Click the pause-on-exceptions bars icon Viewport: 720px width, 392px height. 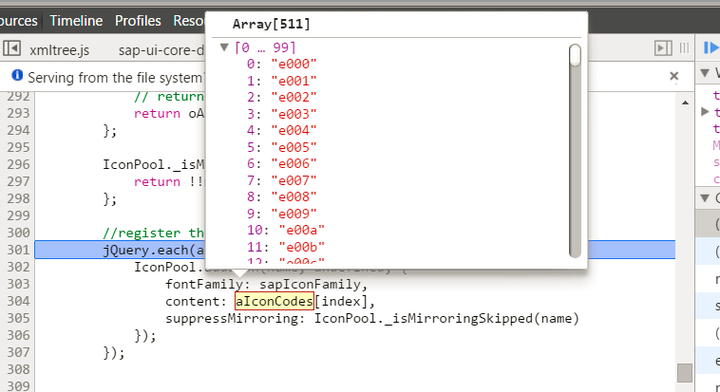point(684,48)
